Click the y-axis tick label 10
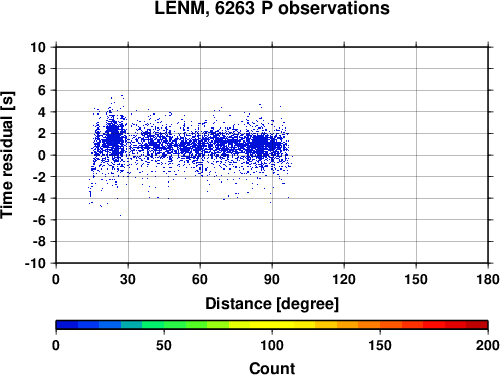The image size is (500, 375). point(38,47)
